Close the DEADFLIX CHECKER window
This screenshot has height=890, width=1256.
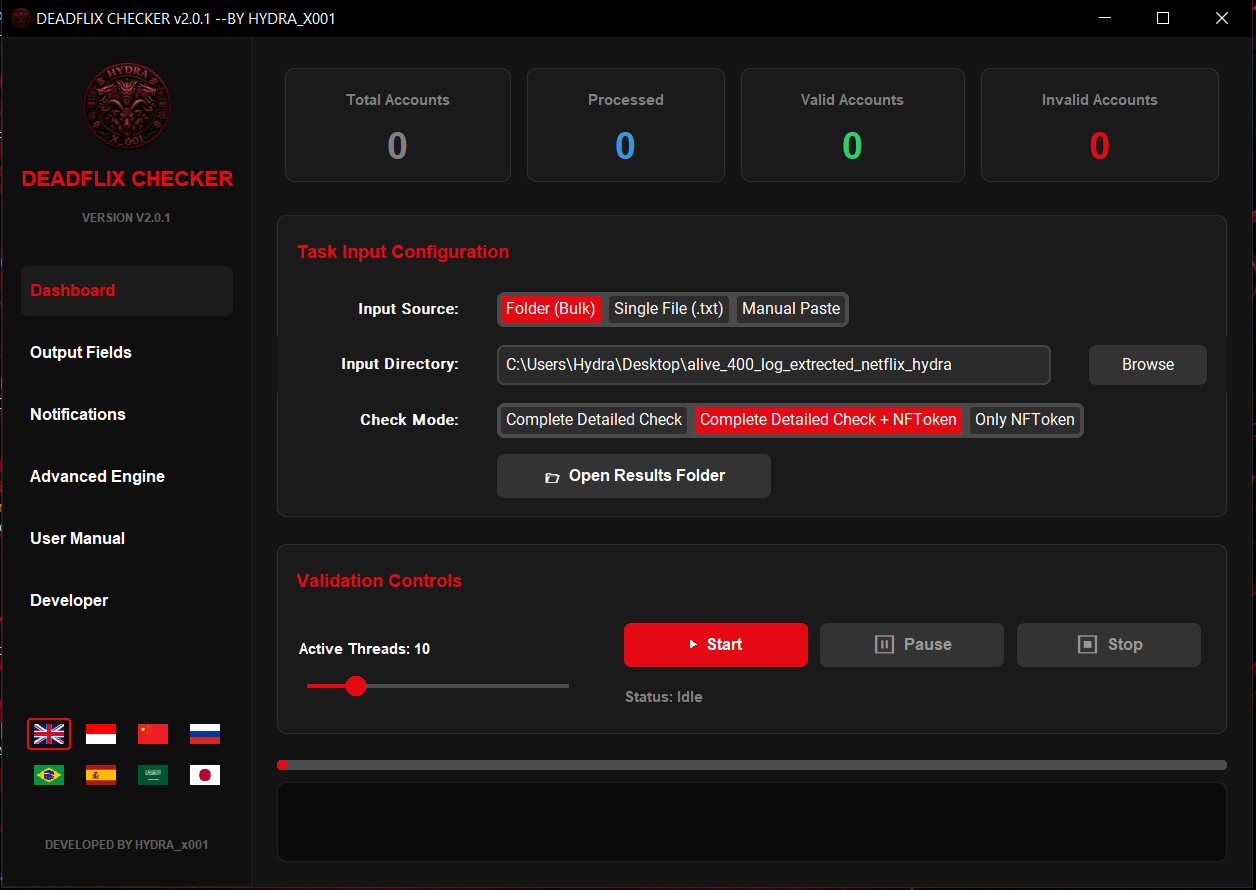pyautogui.click(x=1222, y=18)
